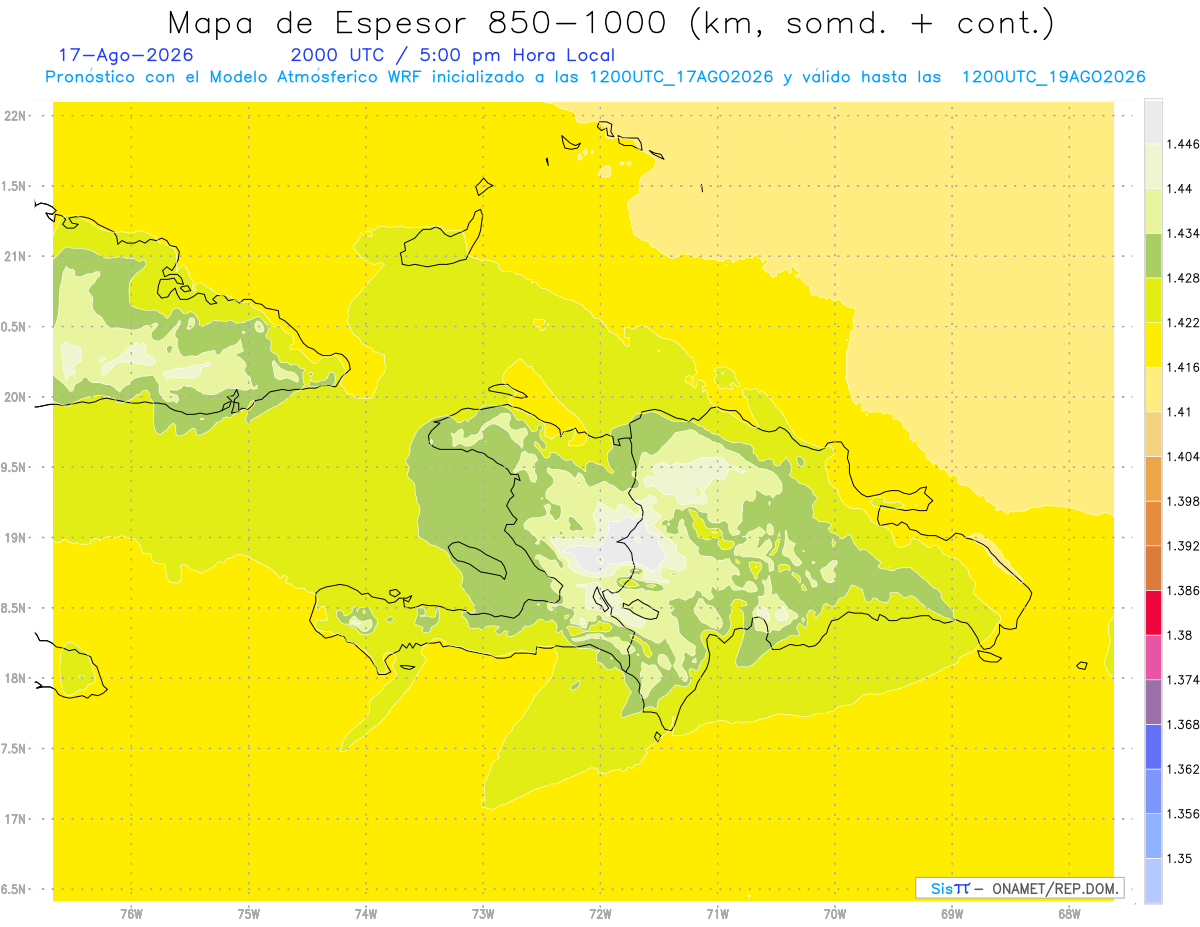Pick the bright yellow swatch between 1.416 and 1.422
This screenshot has height=927, width=1200.
coord(1153,344)
